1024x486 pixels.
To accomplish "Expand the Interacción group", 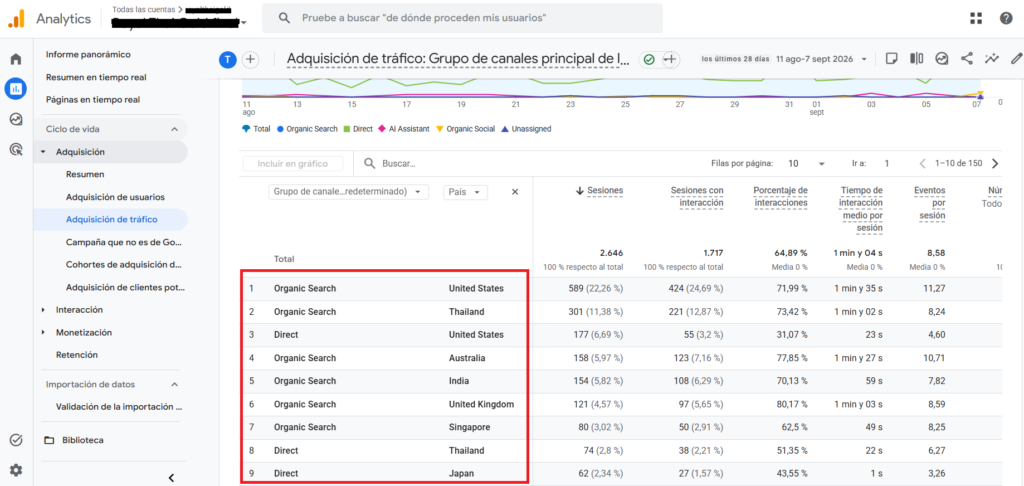I will coord(43,310).
